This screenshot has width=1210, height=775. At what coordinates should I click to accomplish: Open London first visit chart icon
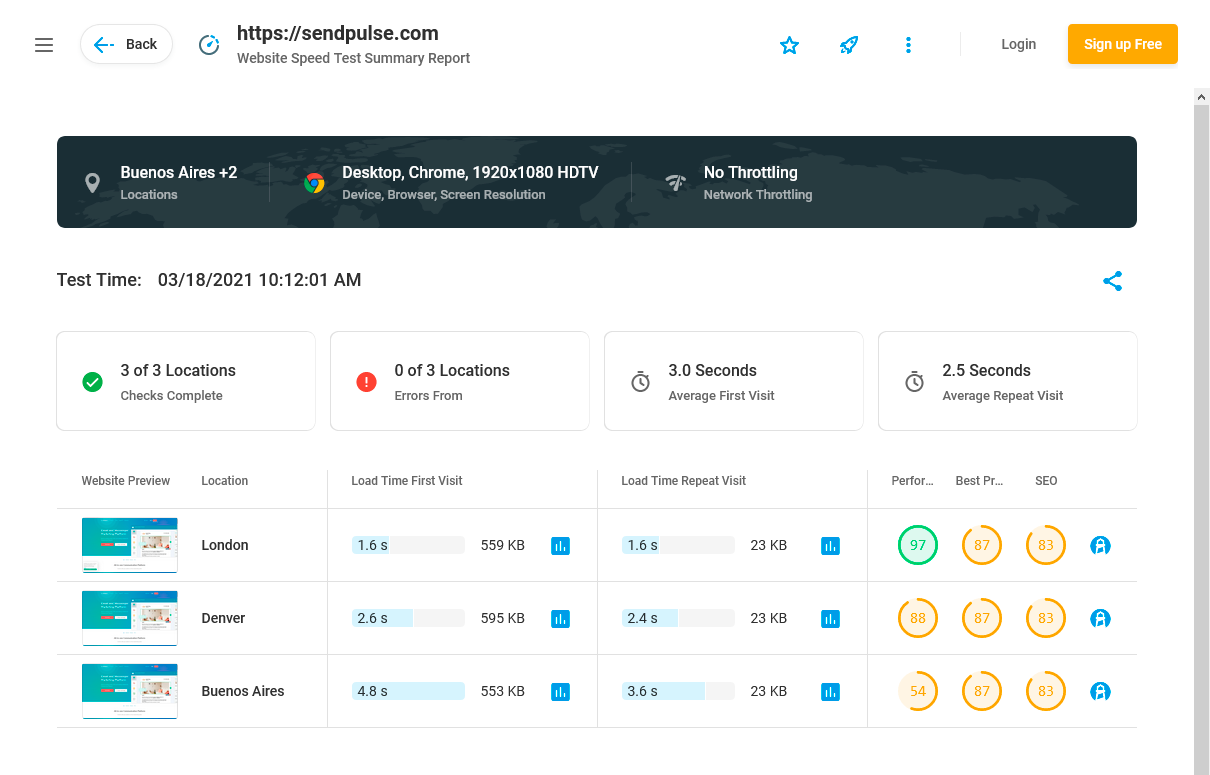click(560, 546)
